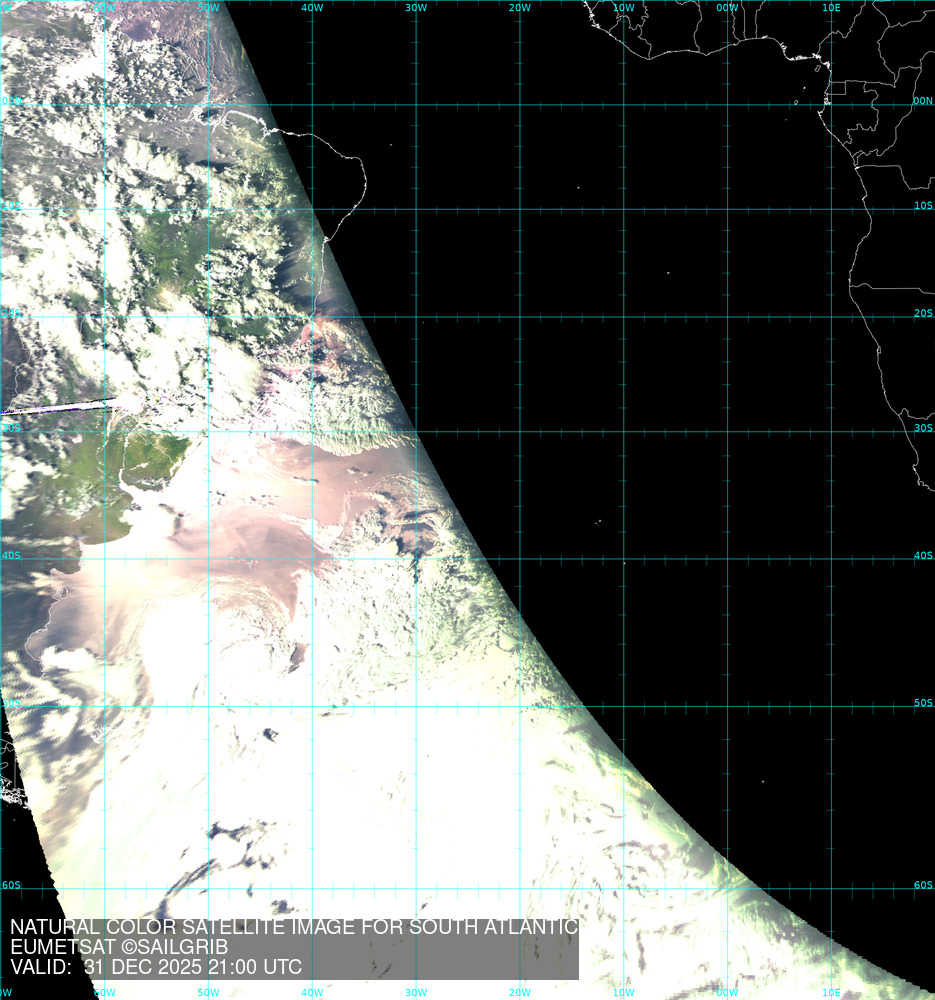
Task: Click the 10E longitude label along top edge
Action: pyautogui.click(x=831, y=7)
